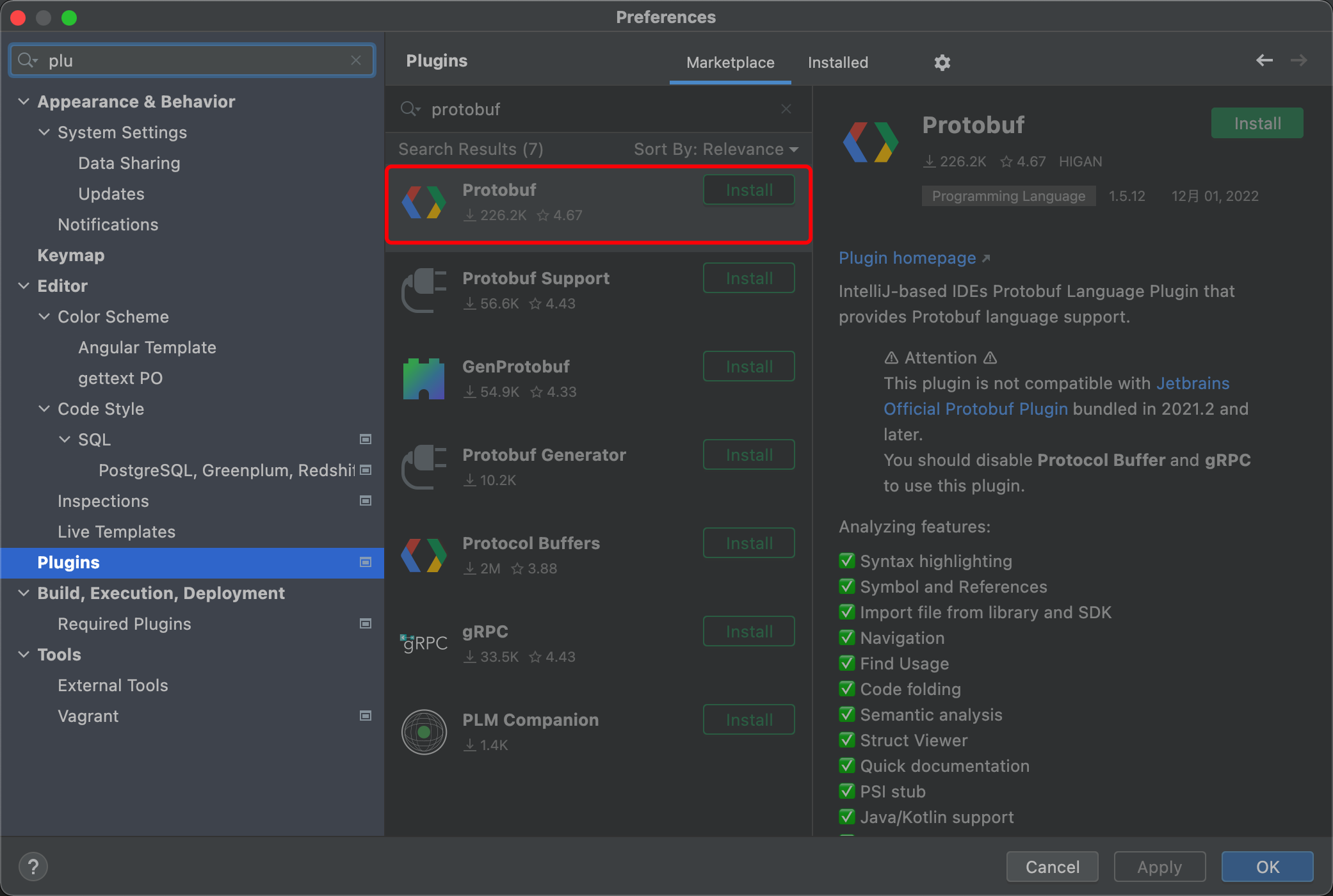Collapse System Settings node
Screen dimensions: 1333x896
(44, 132)
